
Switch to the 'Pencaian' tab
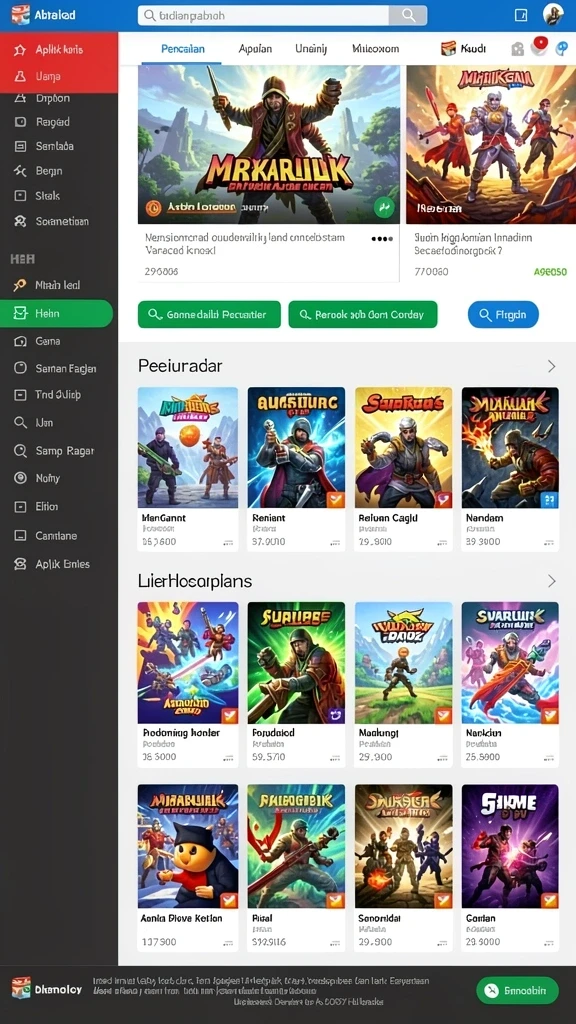coord(182,49)
